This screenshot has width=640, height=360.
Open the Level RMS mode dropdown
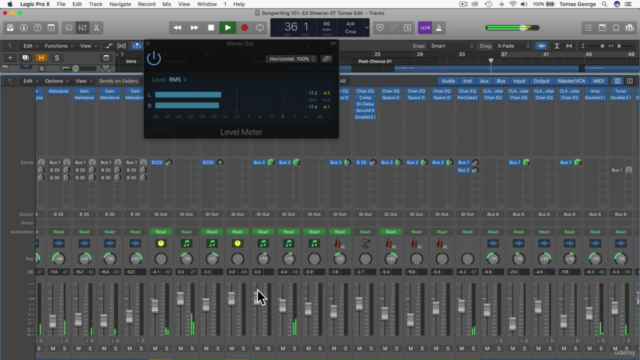pos(177,80)
